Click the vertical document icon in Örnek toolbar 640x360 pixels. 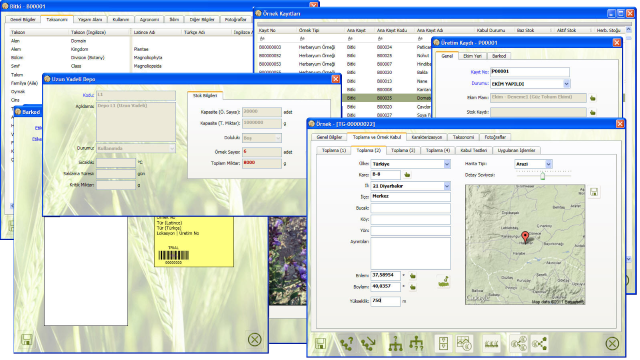443,344
